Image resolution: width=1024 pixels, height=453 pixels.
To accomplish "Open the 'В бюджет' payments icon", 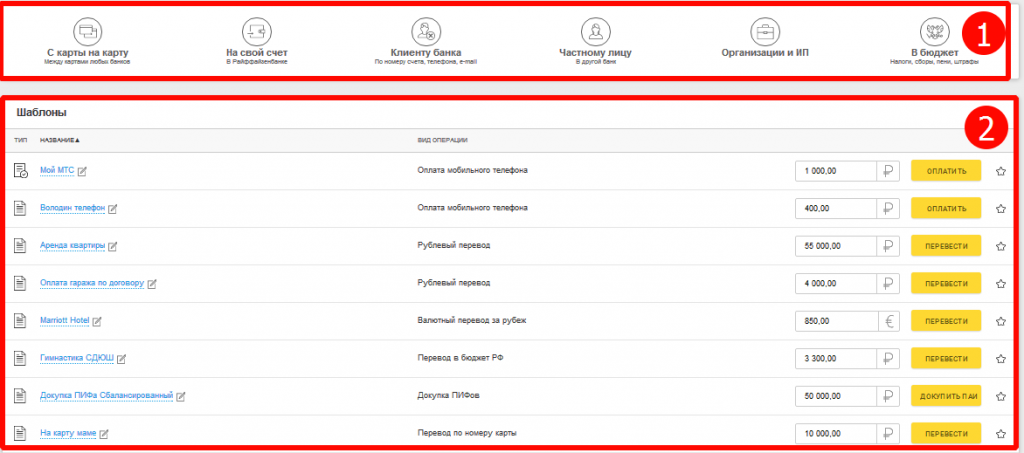I will [x=934, y=29].
